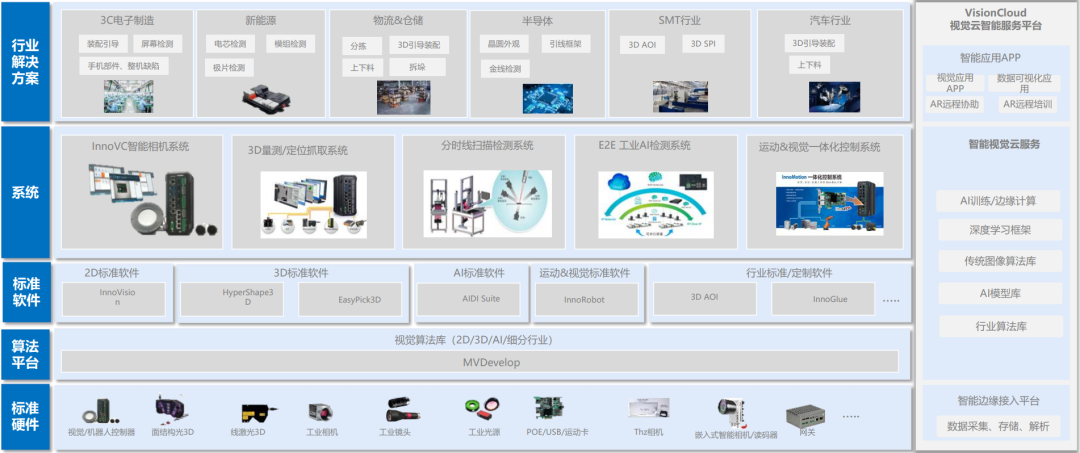Click the 数据可视化应用 box

pos(1024,84)
